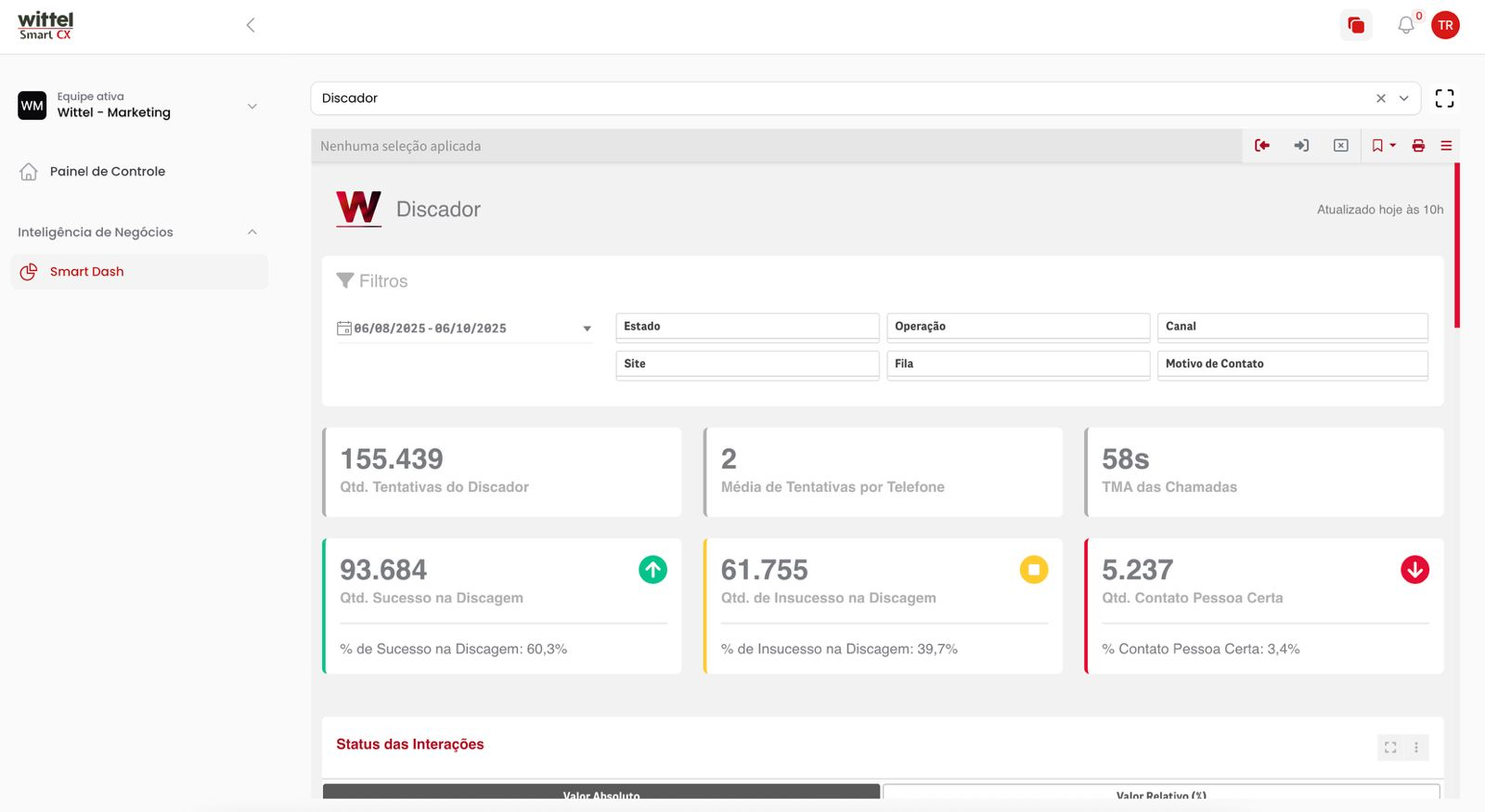The height and width of the screenshot is (812, 1485).
Task: Open the bookmarks icon dropdown
Action: pyautogui.click(x=1383, y=146)
